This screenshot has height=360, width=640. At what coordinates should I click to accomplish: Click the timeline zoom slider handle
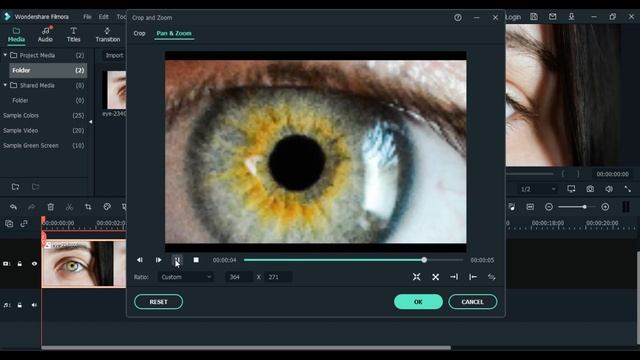pos(584,207)
